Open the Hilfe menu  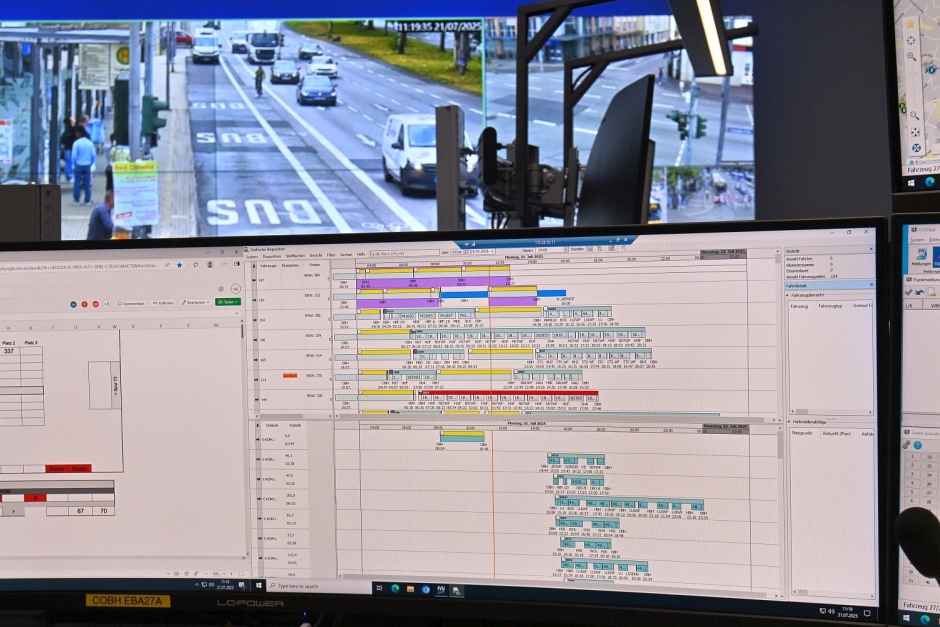pos(361,254)
